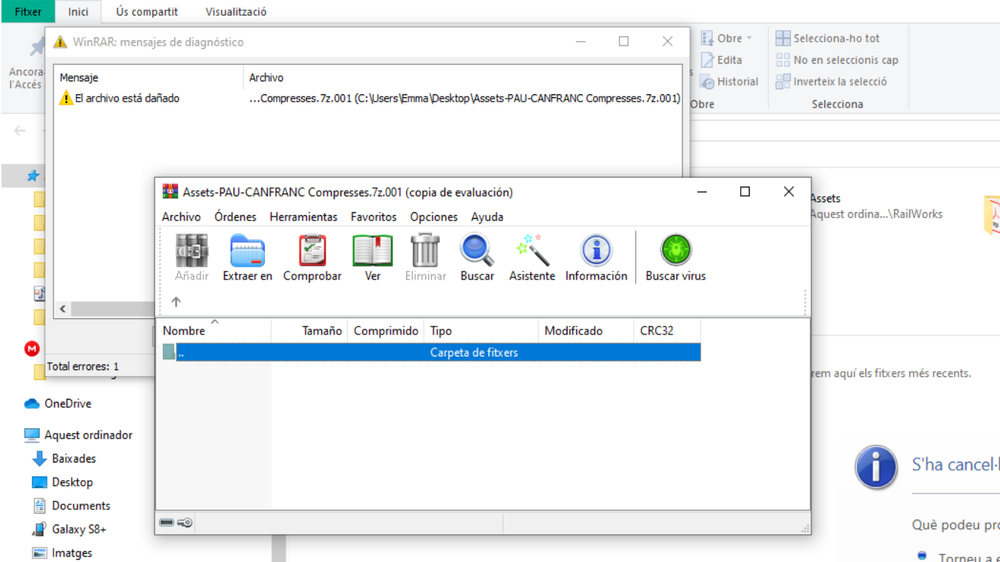Click warning icon beside El archivo está dañado
The height and width of the screenshot is (562, 1000).
point(66,98)
